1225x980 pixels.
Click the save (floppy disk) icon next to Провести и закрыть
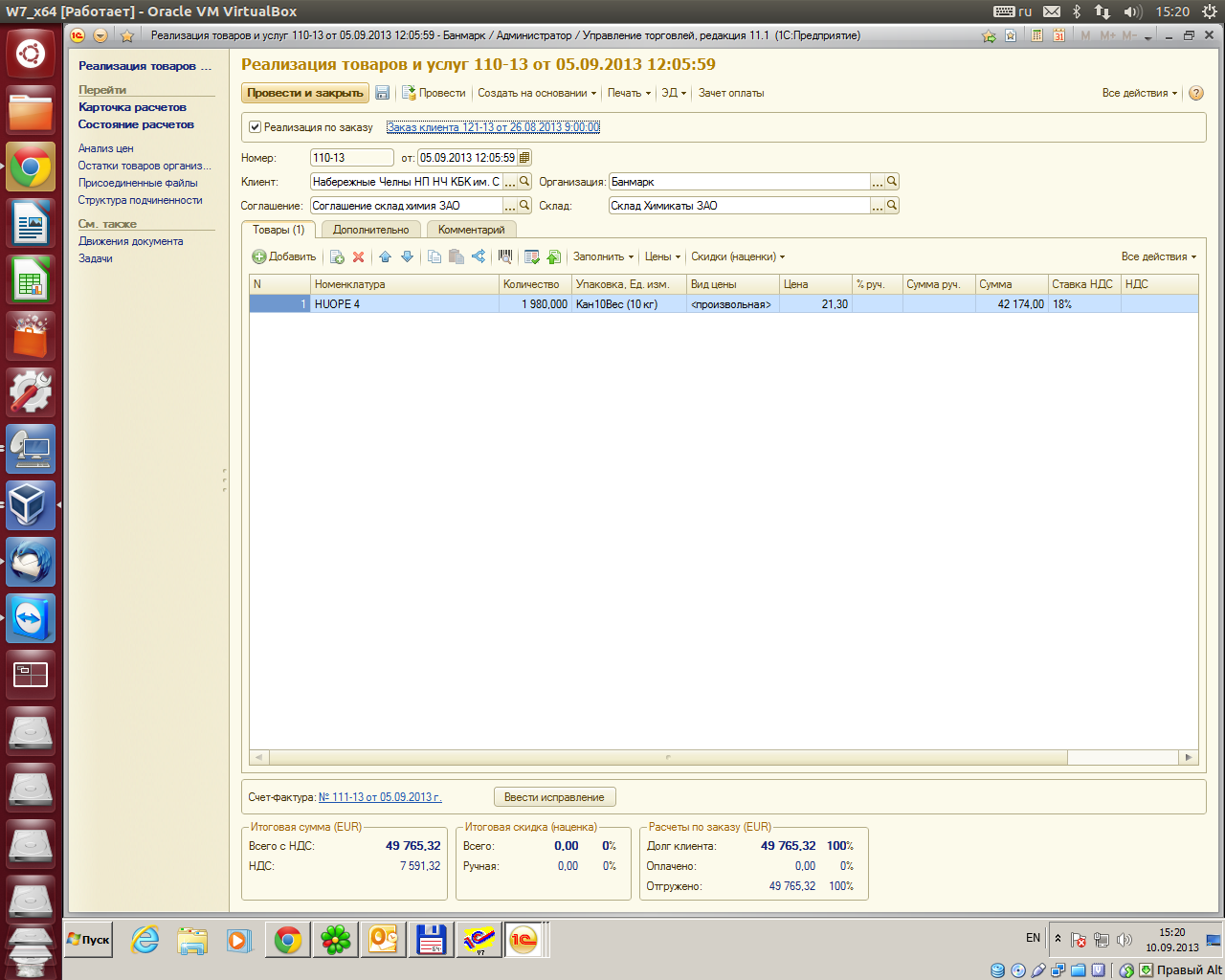point(383,93)
